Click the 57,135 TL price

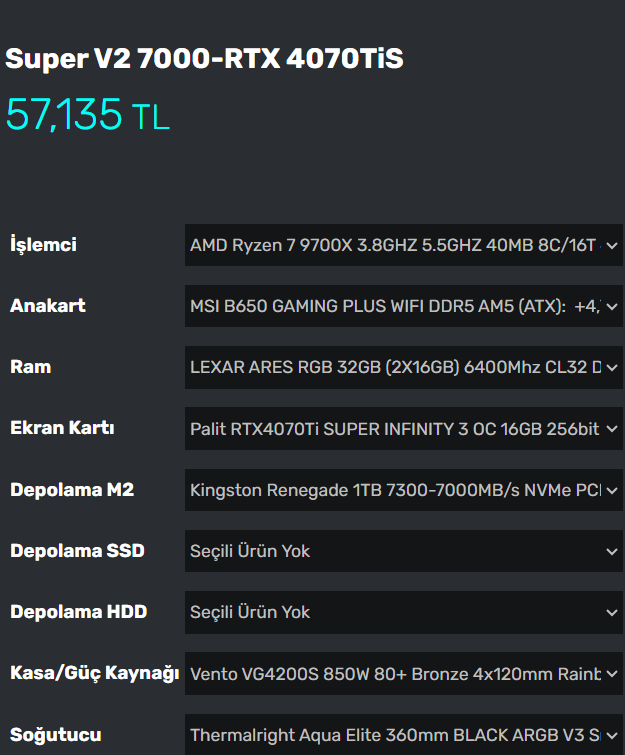(88, 116)
